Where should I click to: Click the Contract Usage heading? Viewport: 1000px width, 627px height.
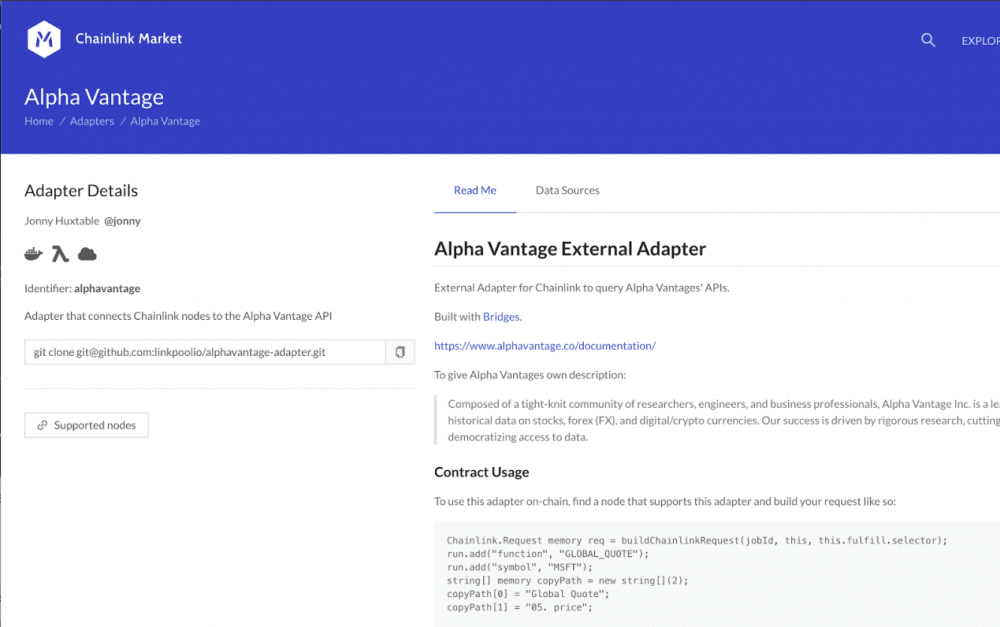(481, 472)
